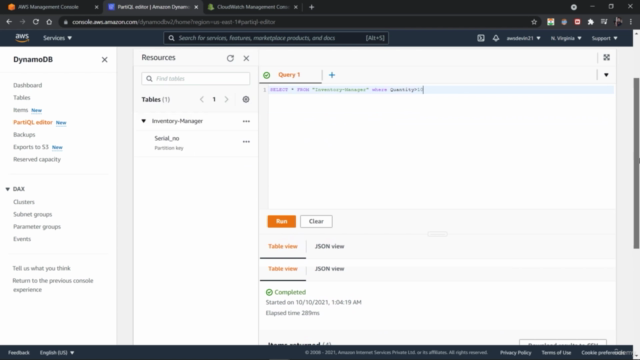Image resolution: width=640 pixels, height=360 pixels.
Task: Toggle fullscreen for the query editor
Action: coord(607,58)
